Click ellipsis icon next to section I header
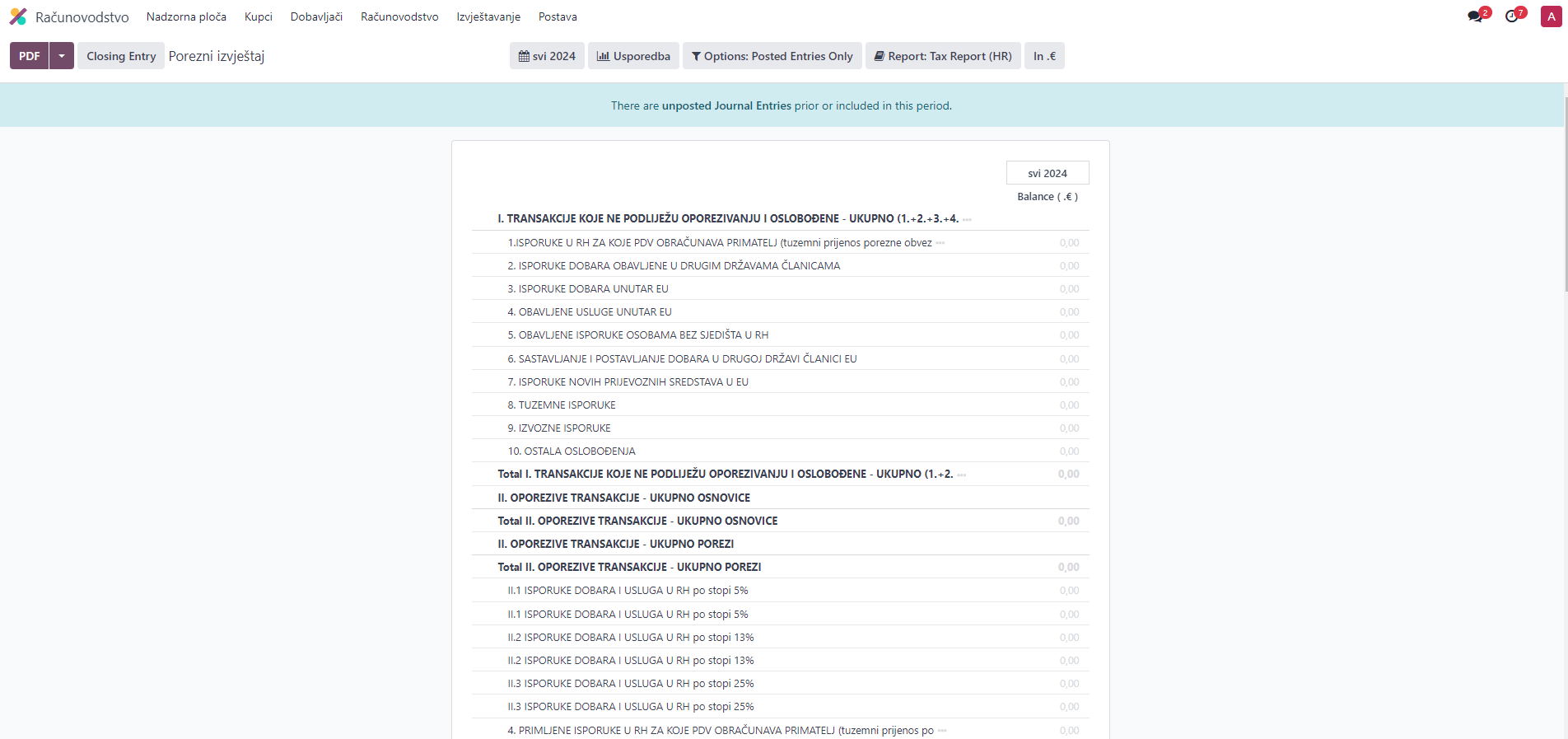The image size is (1568, 739). tap(967, 219)
